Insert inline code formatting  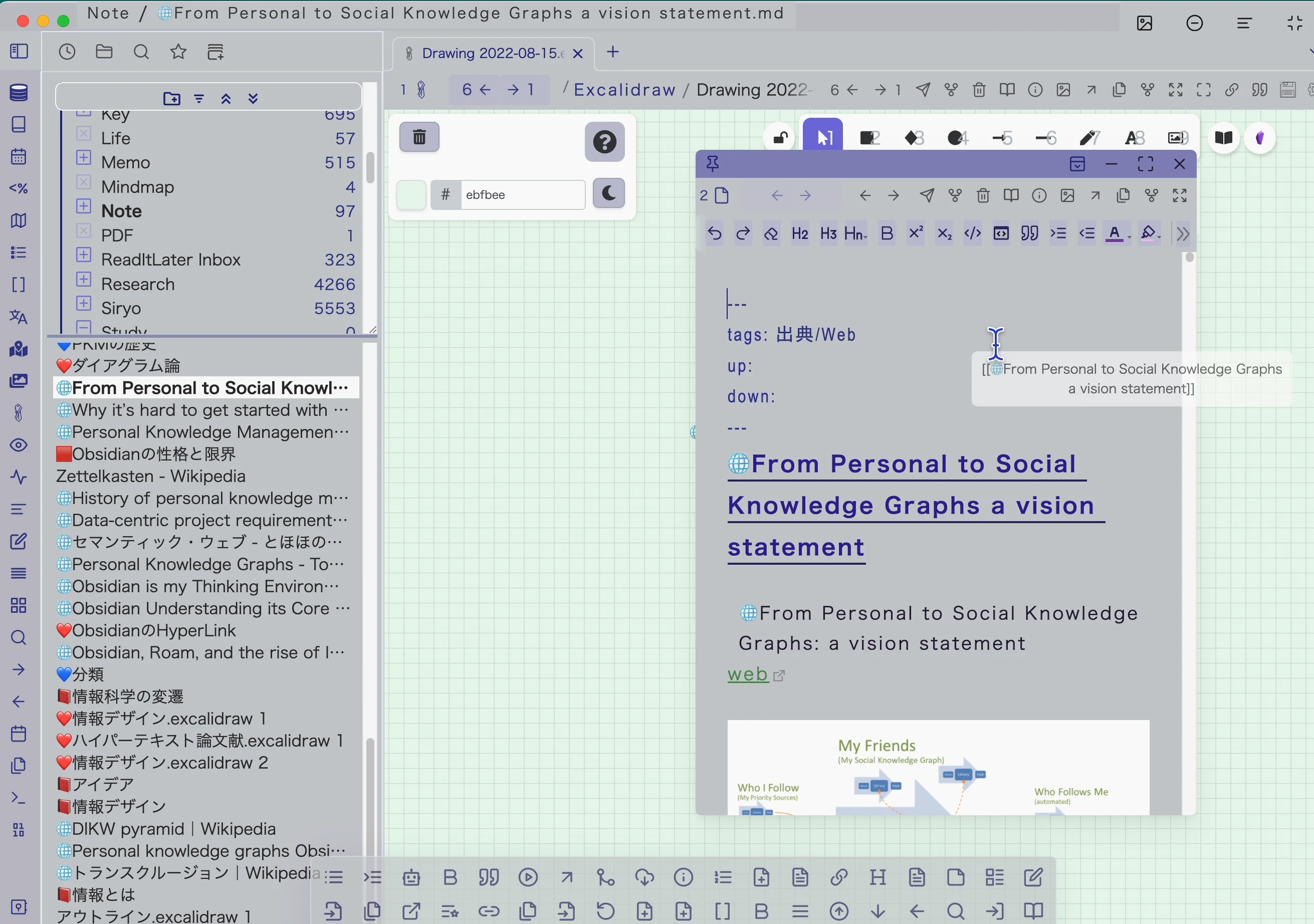pyautogui.click(x=972, y=234)
